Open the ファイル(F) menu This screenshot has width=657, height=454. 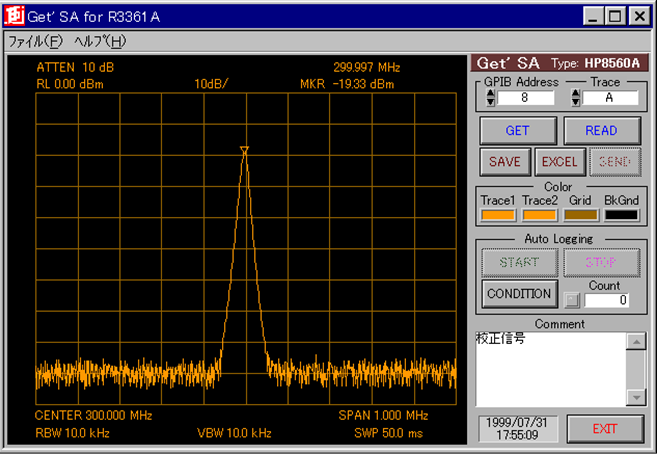coord(36,41)
